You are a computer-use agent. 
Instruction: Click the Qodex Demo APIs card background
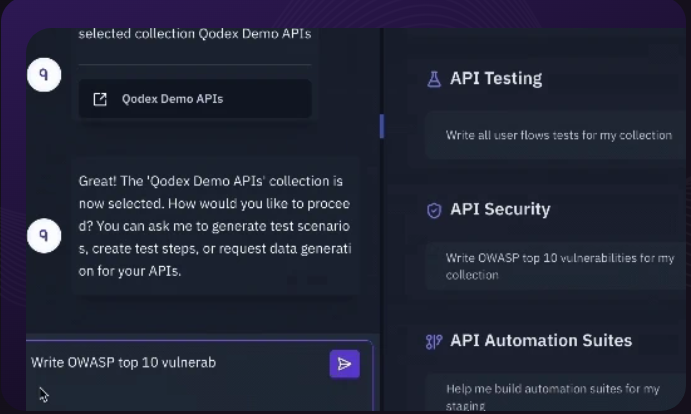(270, 99)
